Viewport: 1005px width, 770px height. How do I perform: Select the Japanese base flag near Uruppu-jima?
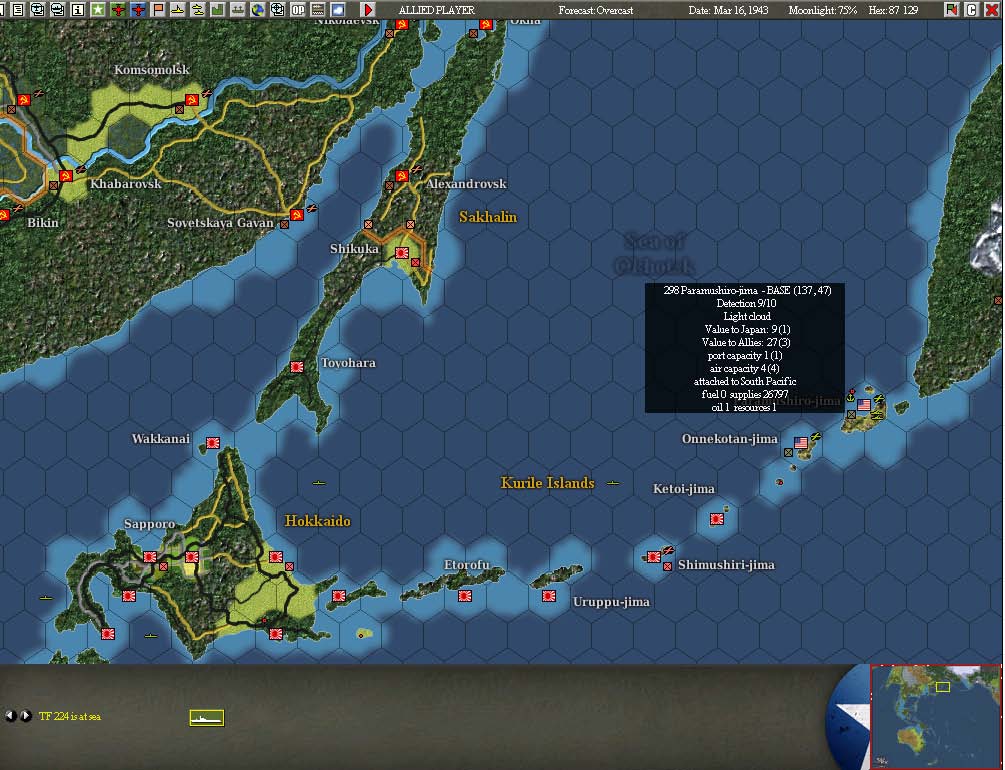point(549,596)
